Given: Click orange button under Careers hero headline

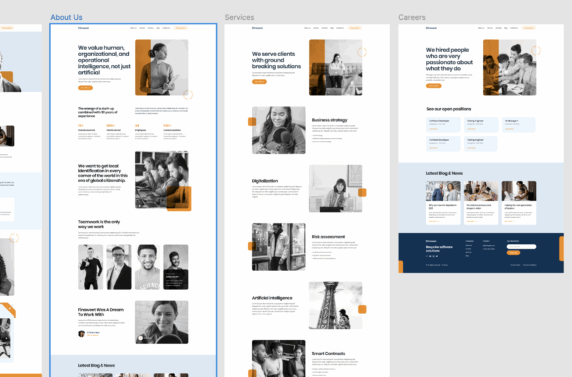Looking at the screenshot, I should (433, 86).
